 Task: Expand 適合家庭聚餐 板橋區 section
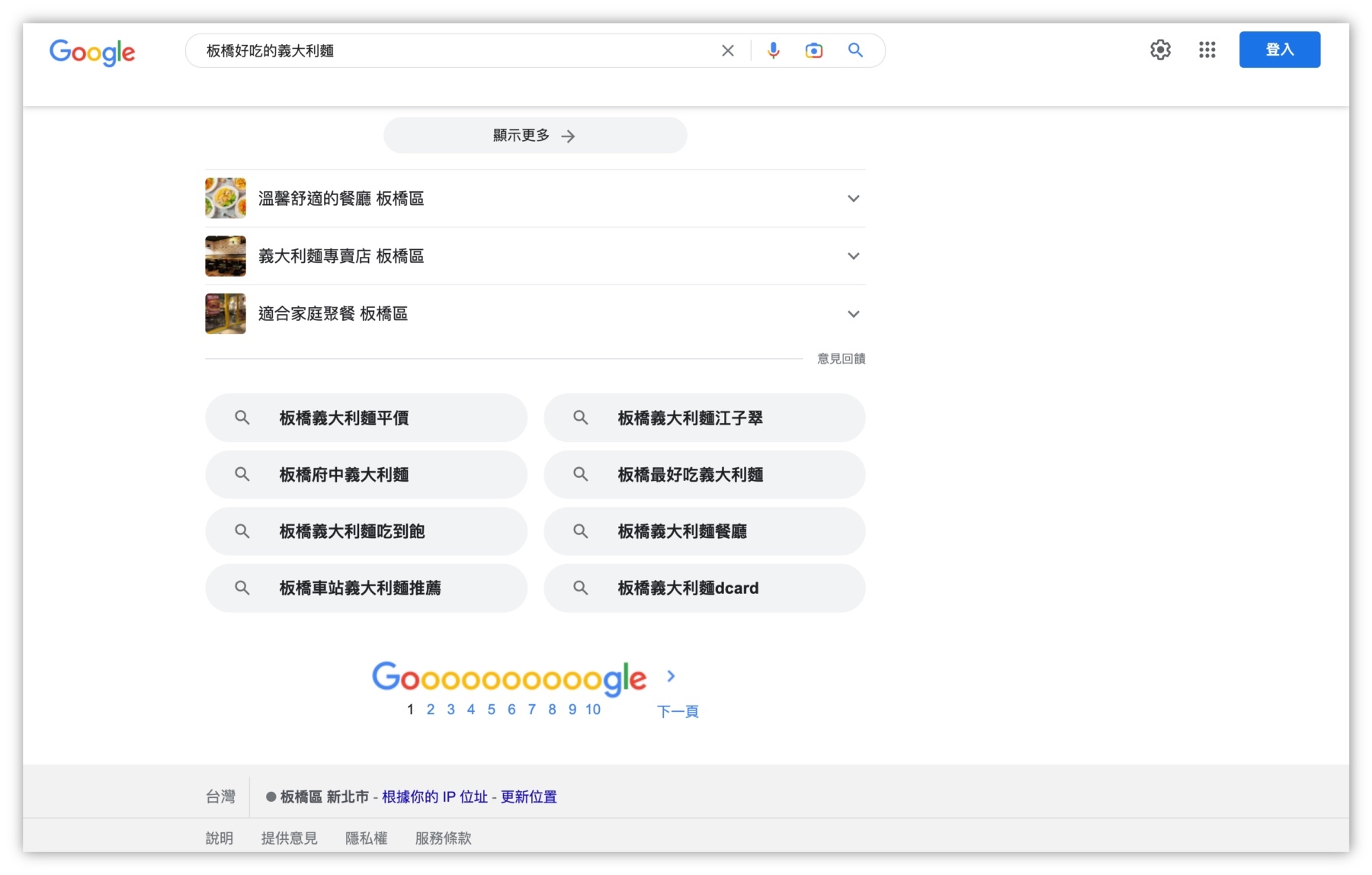(853, 314)
